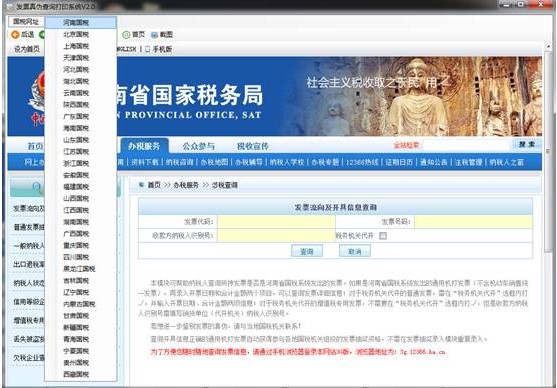Click the 发票代码 input field
557x388 pixels.
tap(276, 222)
